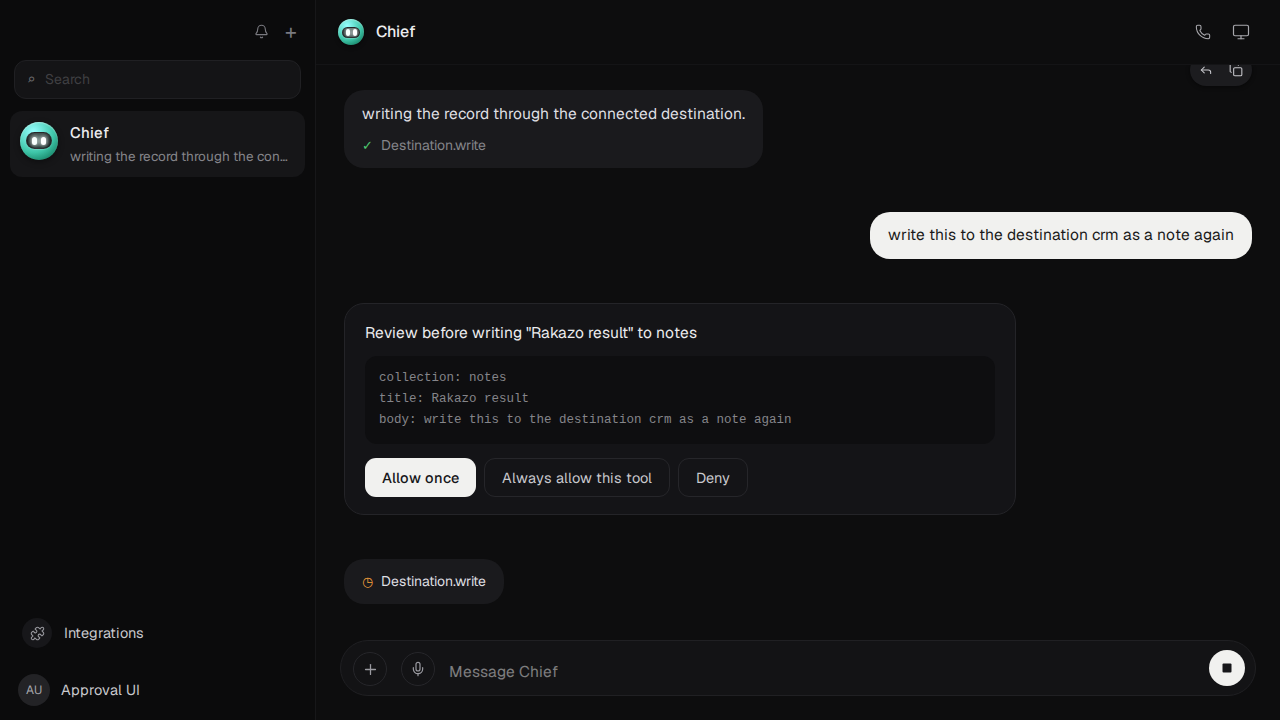The height and width of the screenshot is (720, 1280).
Task: Deny the write request
Action: click(713, 478)
